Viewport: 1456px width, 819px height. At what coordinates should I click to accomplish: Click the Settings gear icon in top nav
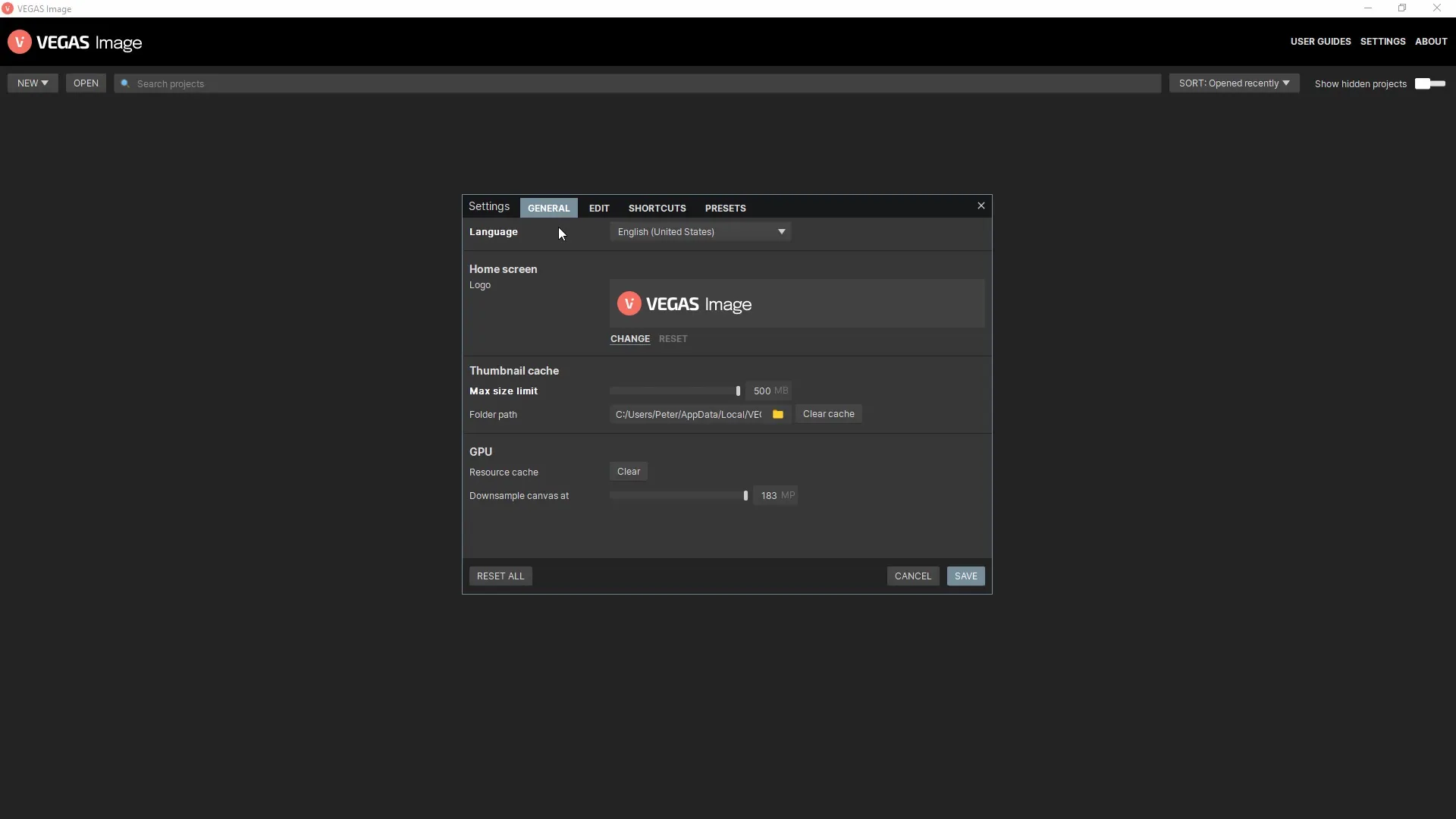pos(1383,41)
